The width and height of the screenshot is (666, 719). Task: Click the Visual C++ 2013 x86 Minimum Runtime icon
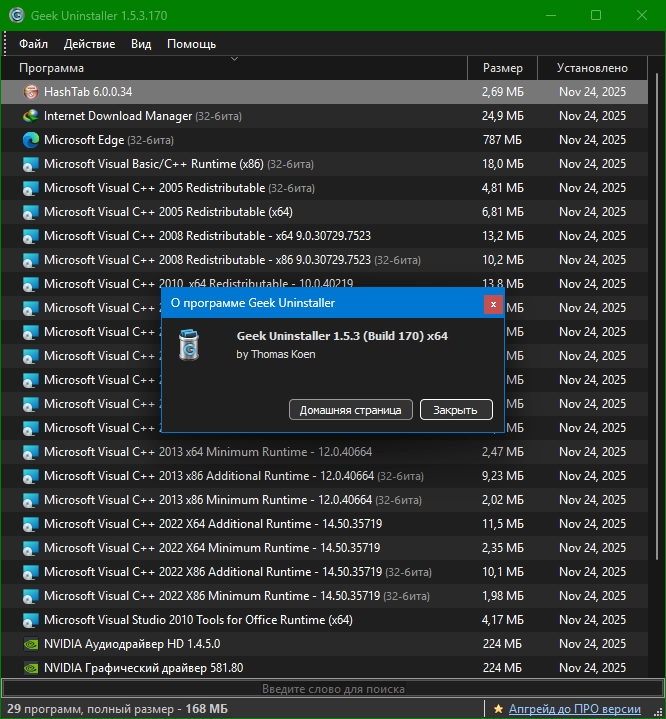coord(31,500)
